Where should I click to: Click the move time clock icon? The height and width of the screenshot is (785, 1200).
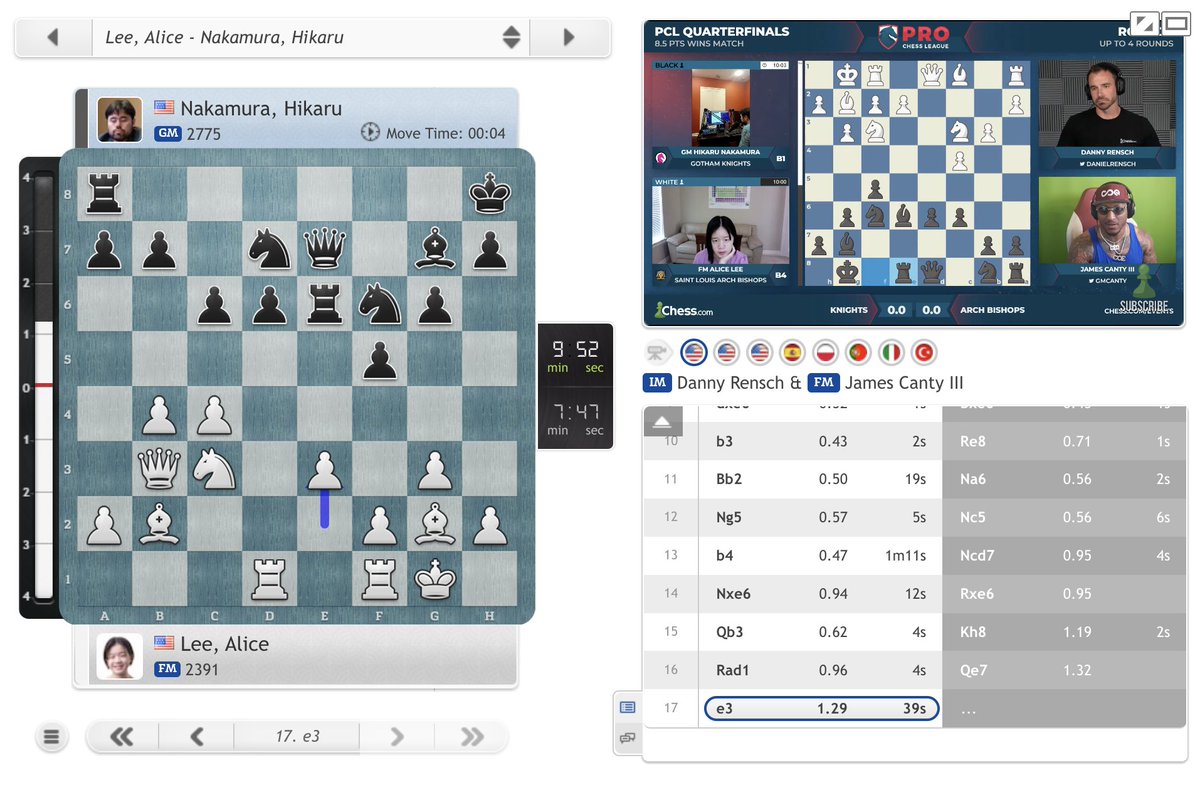click(370, 133)
